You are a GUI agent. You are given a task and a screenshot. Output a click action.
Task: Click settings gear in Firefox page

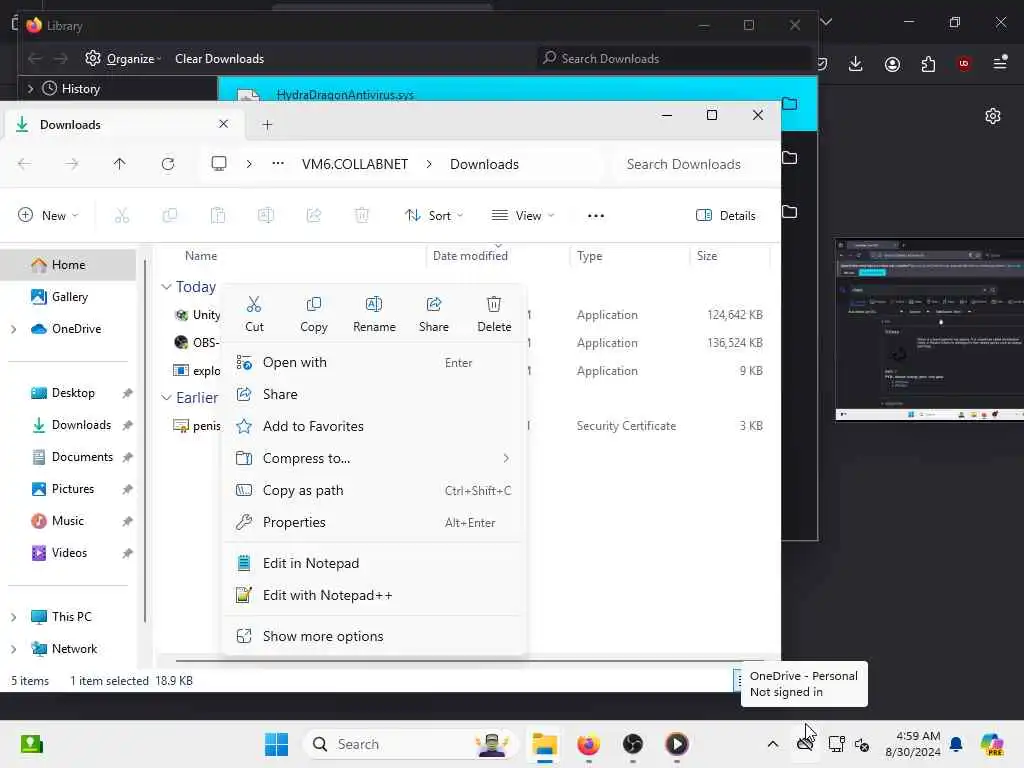coord(993,116)
